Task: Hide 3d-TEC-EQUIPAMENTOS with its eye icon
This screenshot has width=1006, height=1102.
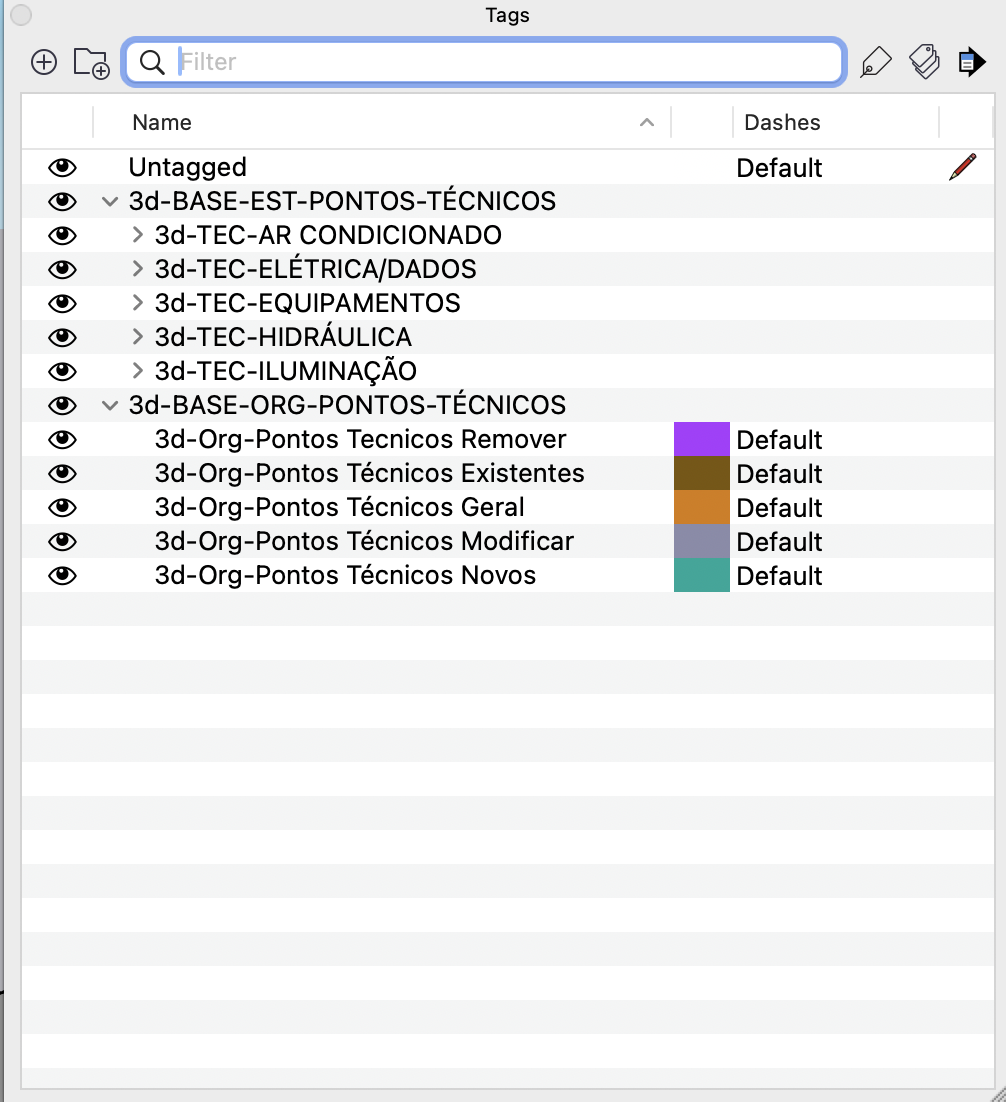Action: pyautogui.click(x=62, y=303)
